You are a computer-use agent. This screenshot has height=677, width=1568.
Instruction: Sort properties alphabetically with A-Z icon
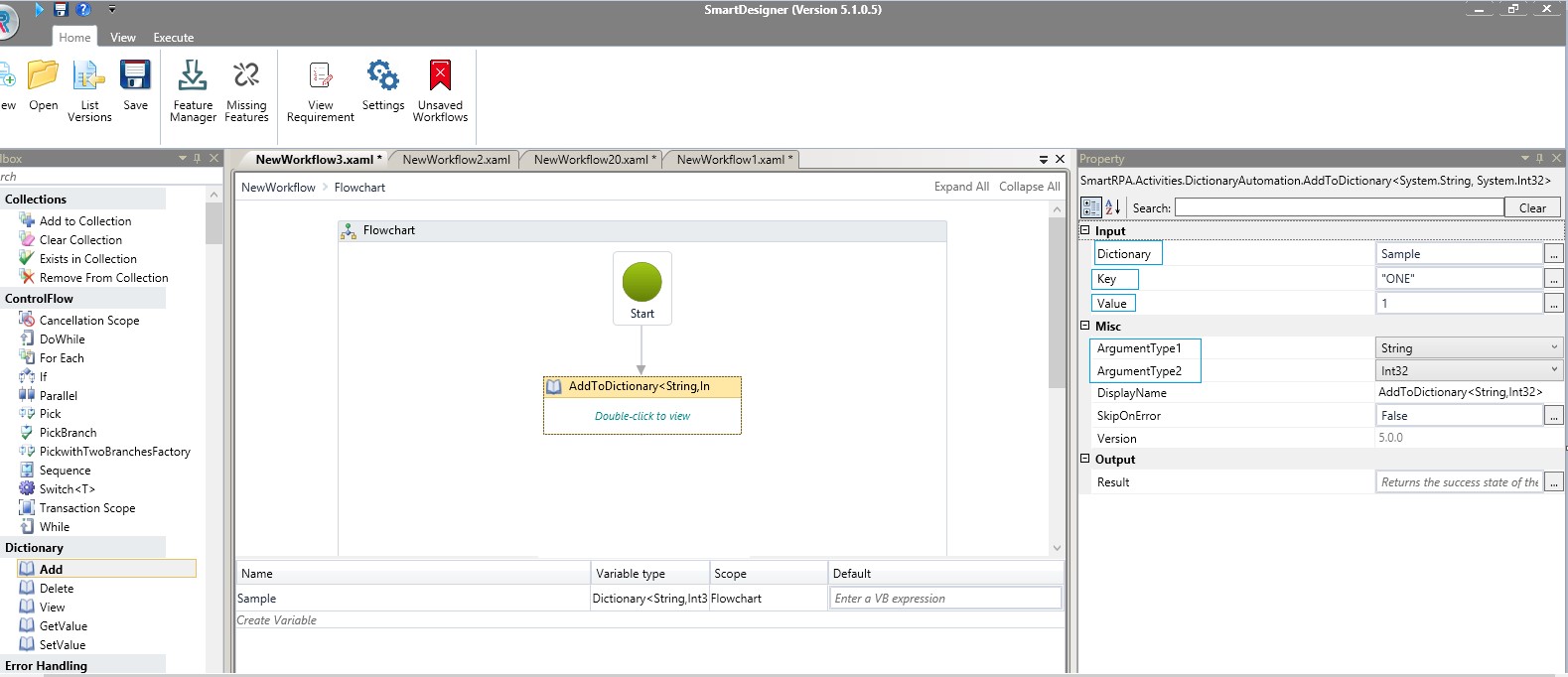pos(1113,206)
